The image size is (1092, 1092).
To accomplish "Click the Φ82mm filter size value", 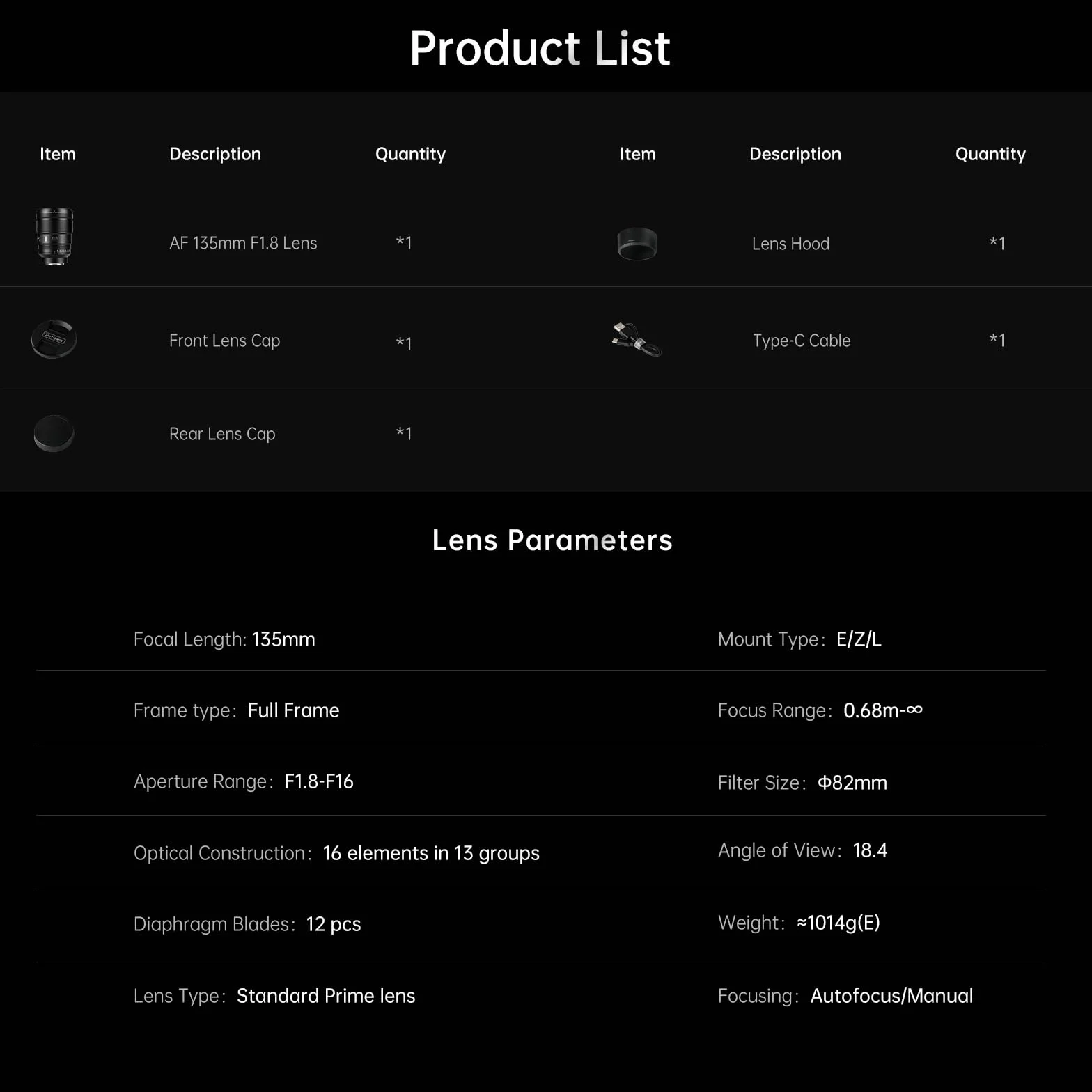I will coord(852,783).
